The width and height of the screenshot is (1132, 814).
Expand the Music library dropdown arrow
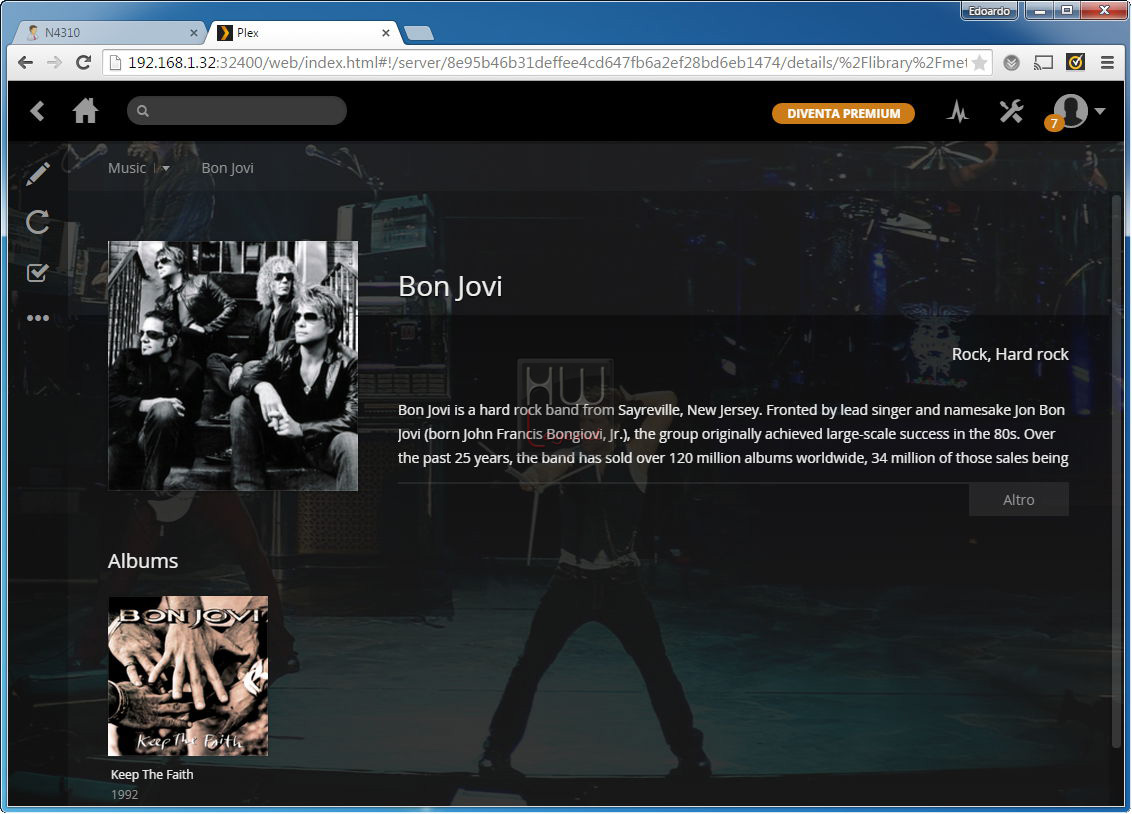click(x=166, y=168)
